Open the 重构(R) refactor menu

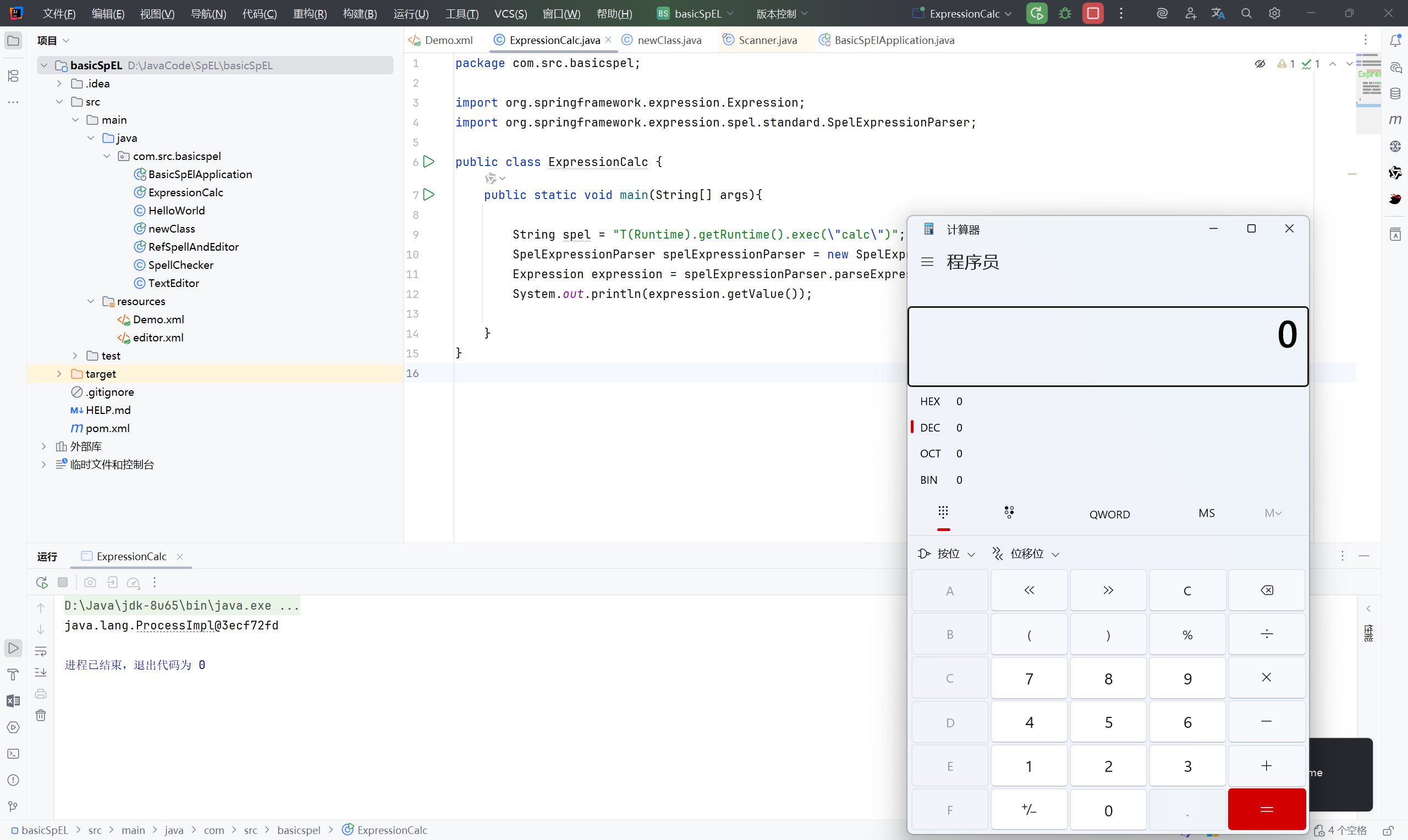tap(310, 14)
